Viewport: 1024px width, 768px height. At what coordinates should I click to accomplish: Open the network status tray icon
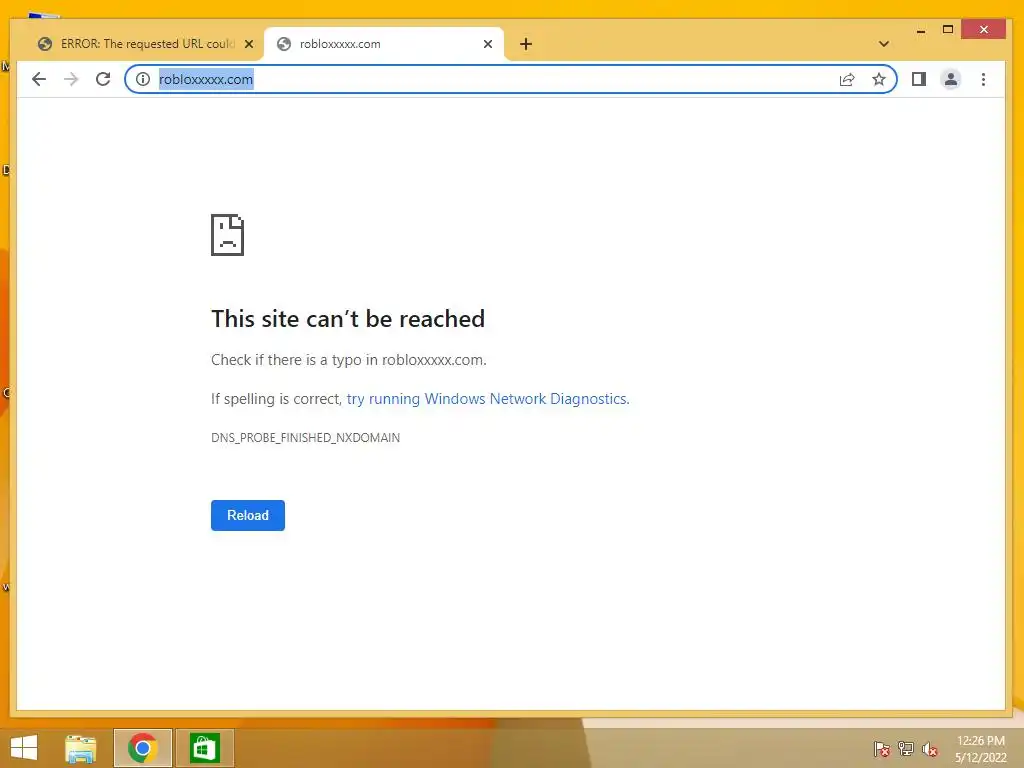pos(906,748)
